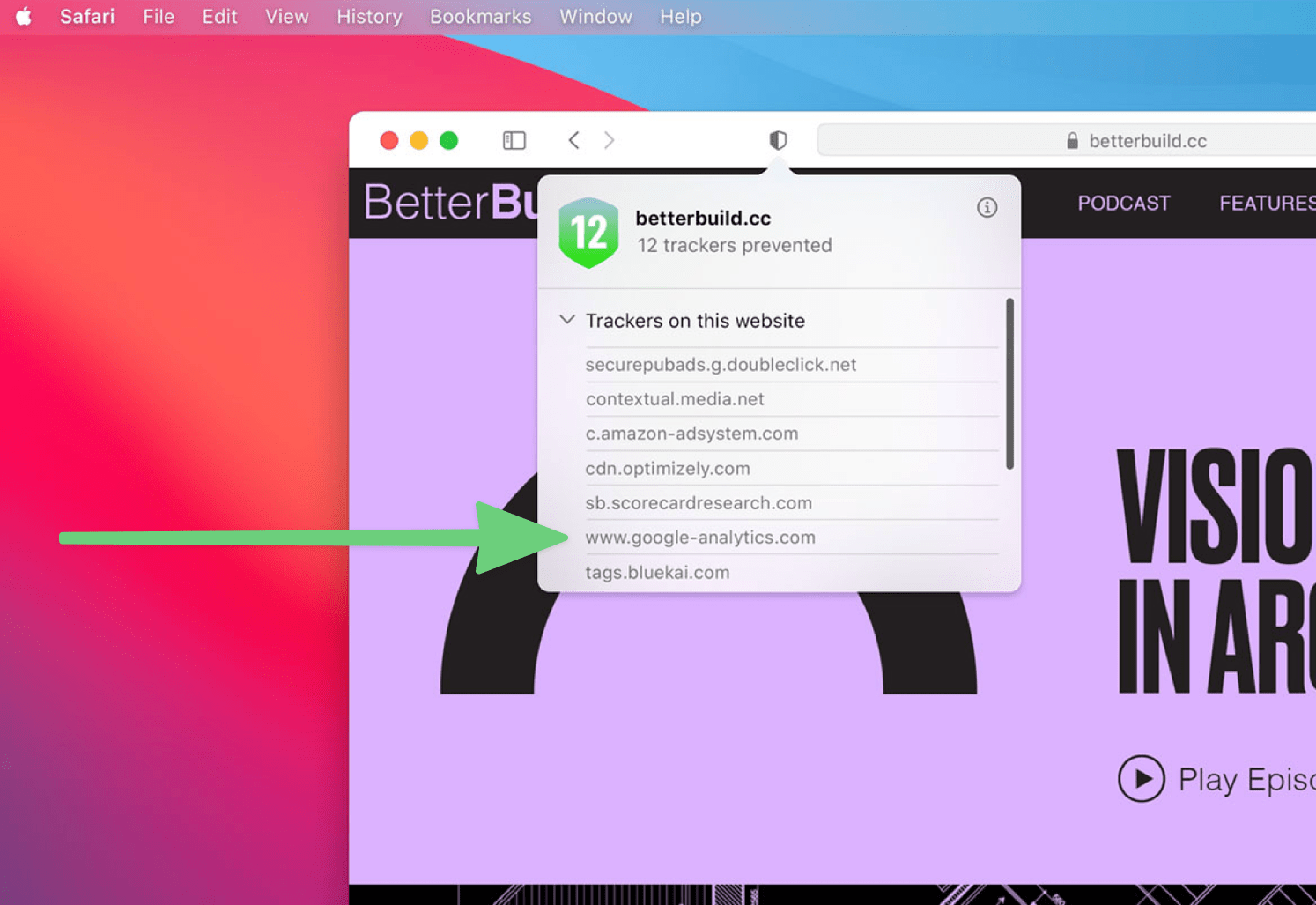Maximize Safari with the green button

[x=449, y=140]
